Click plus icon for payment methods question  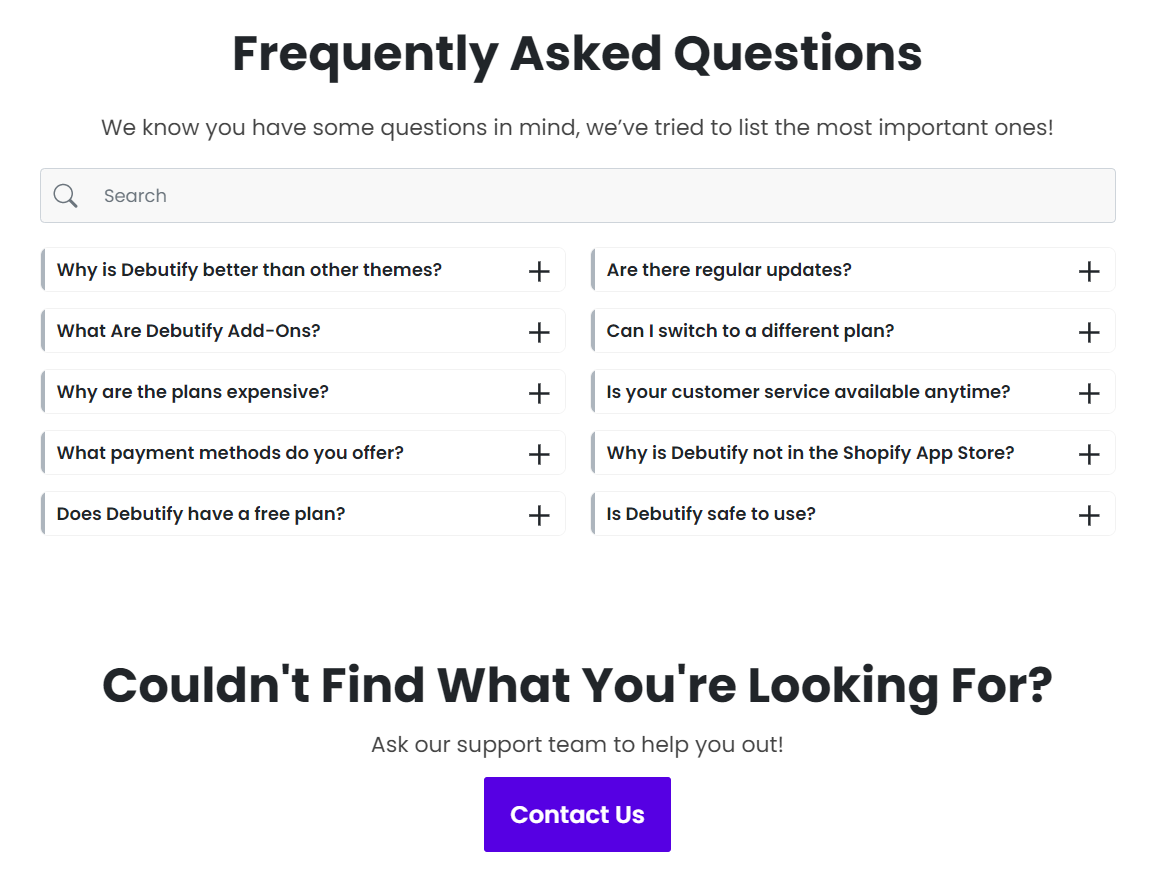pos(539,454)
